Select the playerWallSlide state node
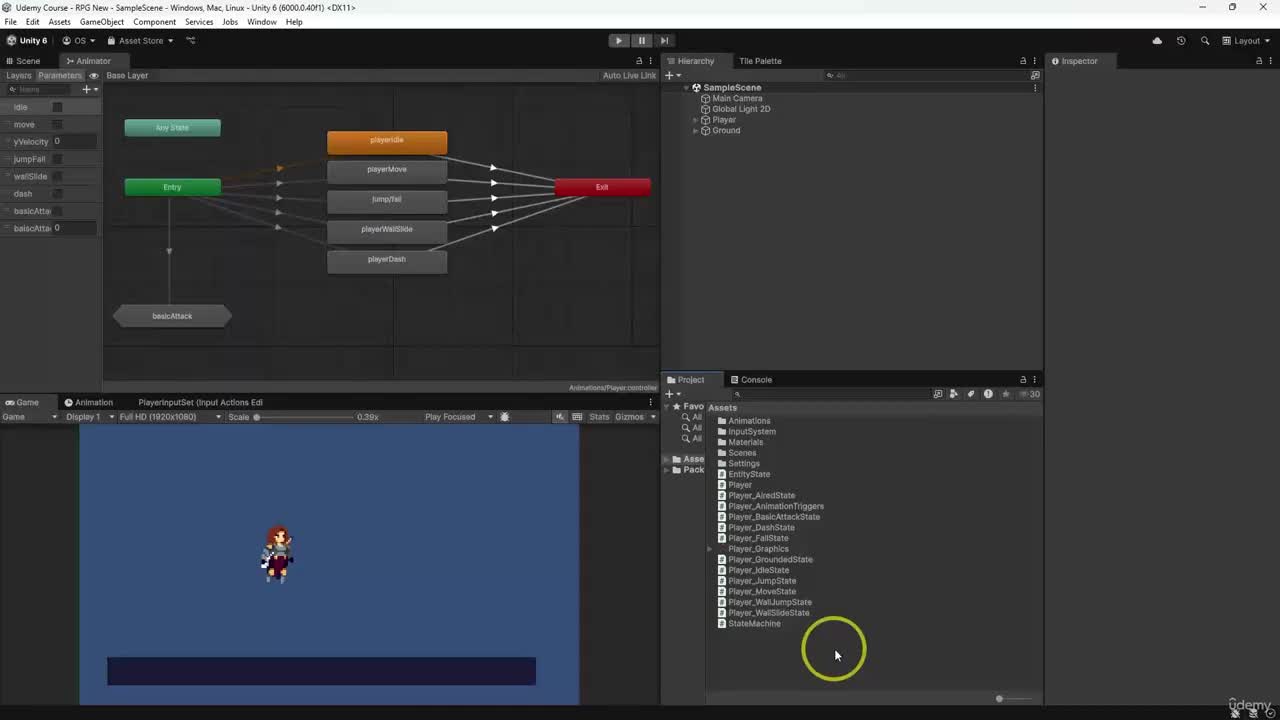The image size is (1280, 720). (387, 230)
